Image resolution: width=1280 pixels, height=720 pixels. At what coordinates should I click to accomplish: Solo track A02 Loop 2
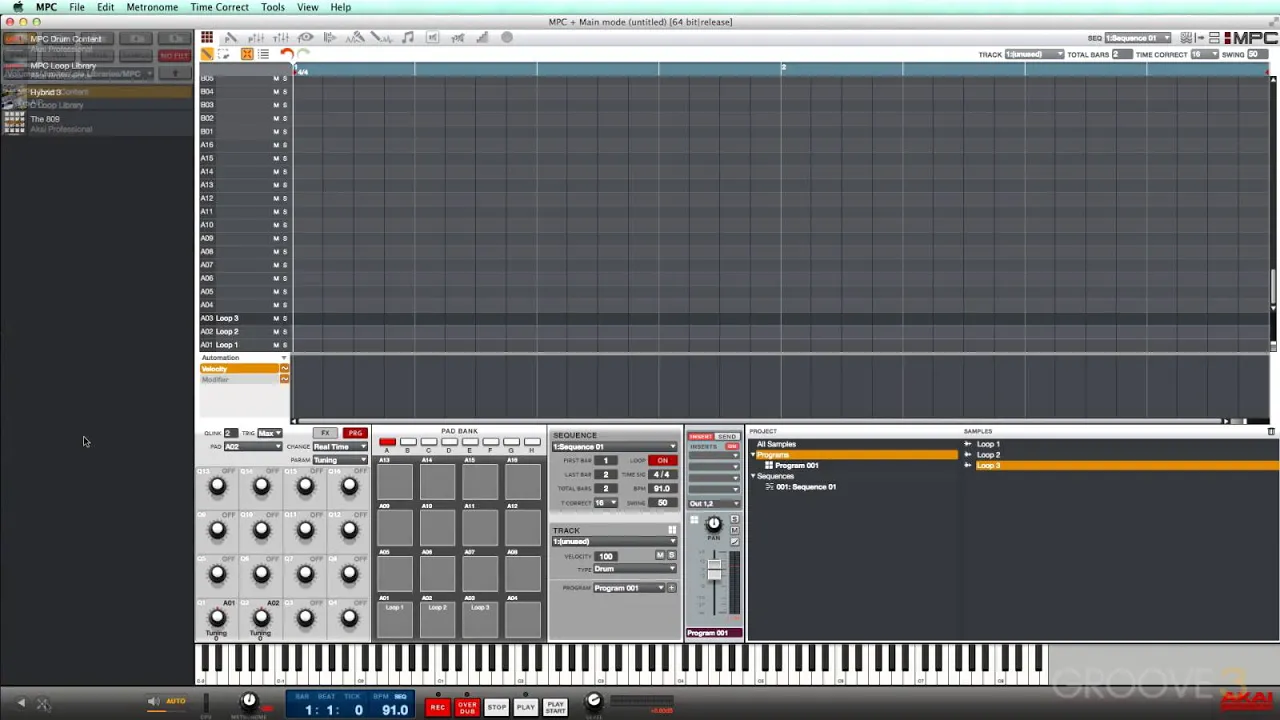pos(284,331)
